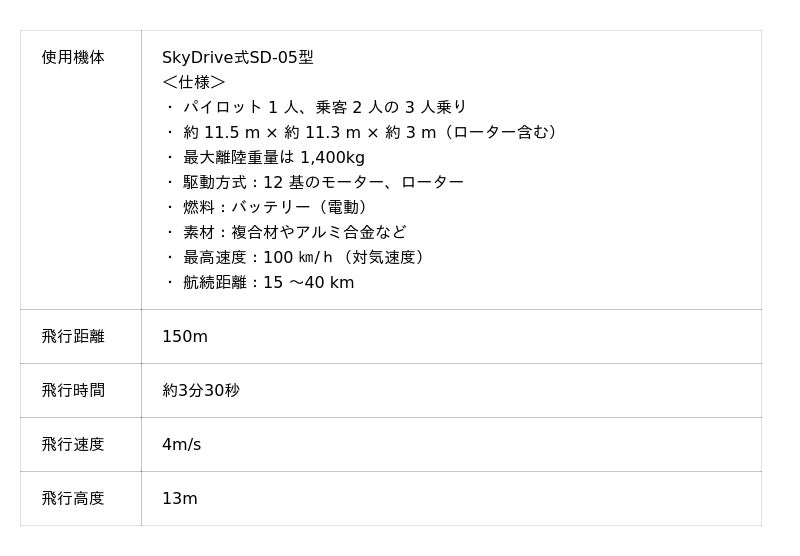This screenshot has width=800, height=556.
Task: Click the pilot and passenger capacity line
Action: pos(324,107)
